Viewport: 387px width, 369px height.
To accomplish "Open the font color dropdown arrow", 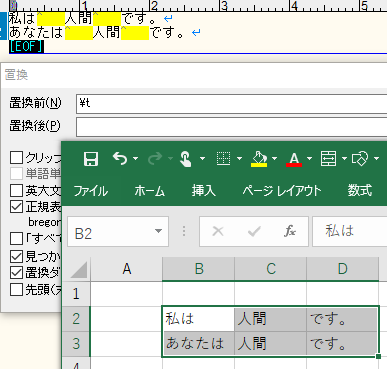I will pos(309,159).
